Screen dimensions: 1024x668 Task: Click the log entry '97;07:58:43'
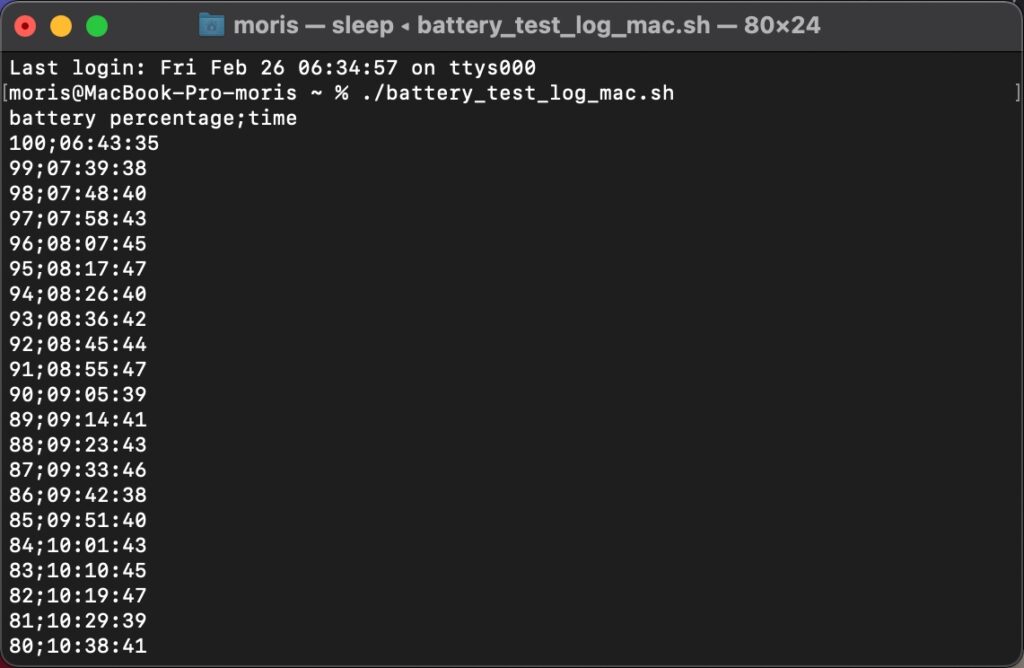(x=78, y=219)
